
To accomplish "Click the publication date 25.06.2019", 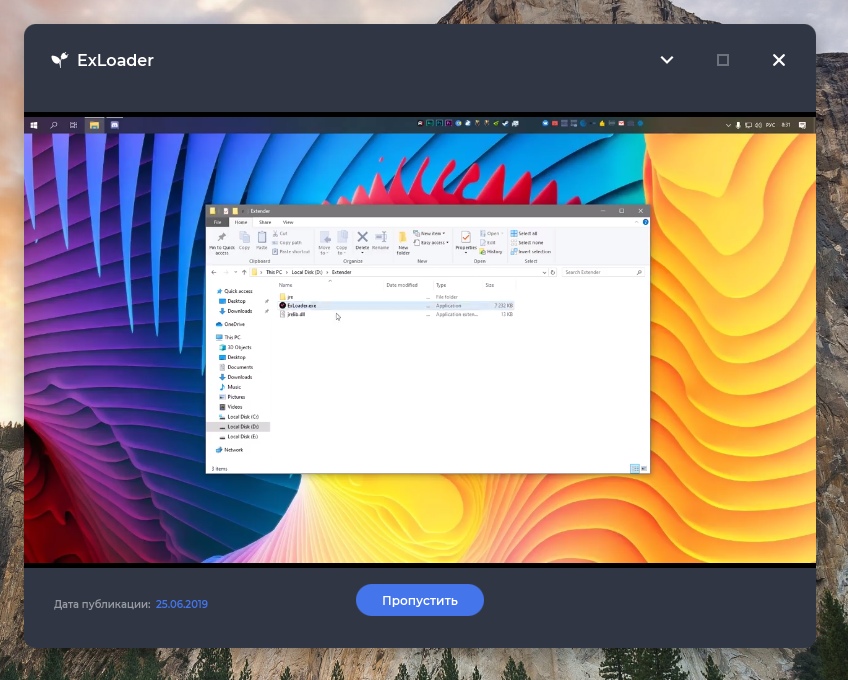I will click(182, 604).
